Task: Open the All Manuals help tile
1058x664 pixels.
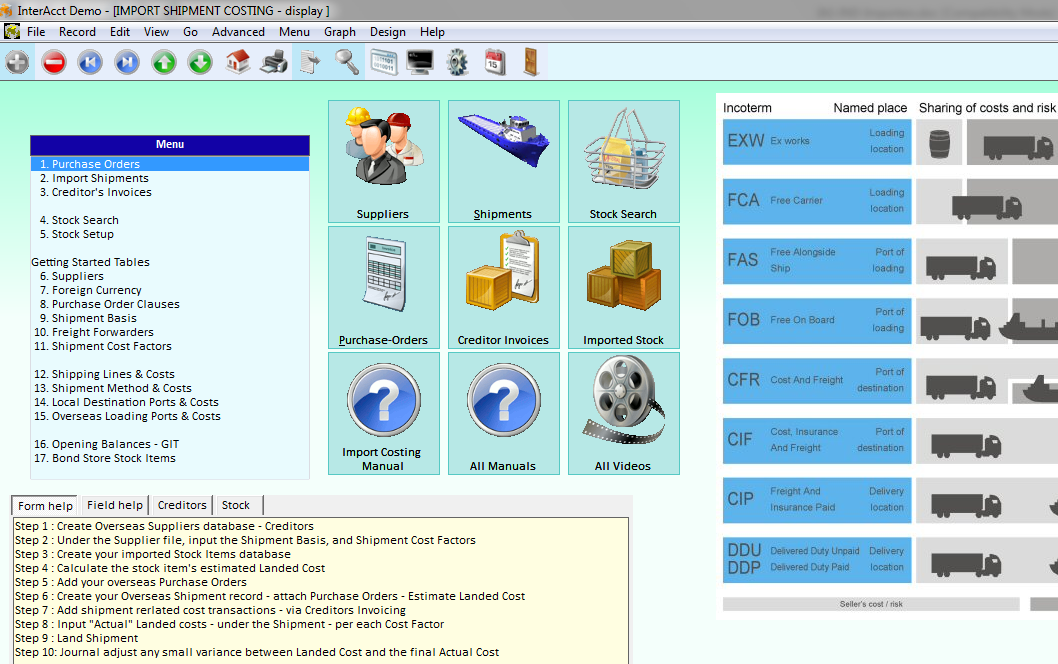Action: (503, 414)
